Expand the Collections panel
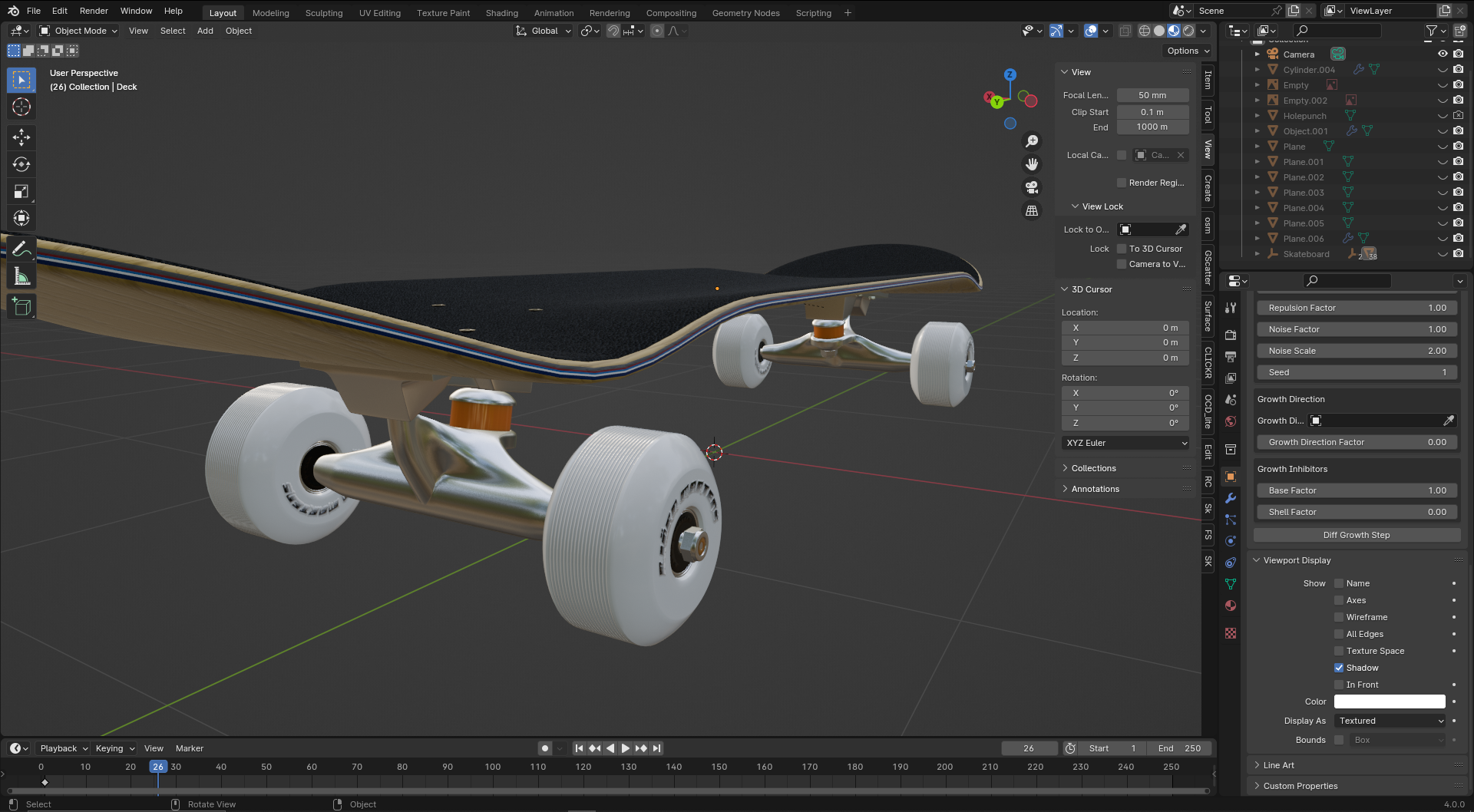This screenshot has height=812, width=1474. pyautogui.click(x=1093, y=468)
